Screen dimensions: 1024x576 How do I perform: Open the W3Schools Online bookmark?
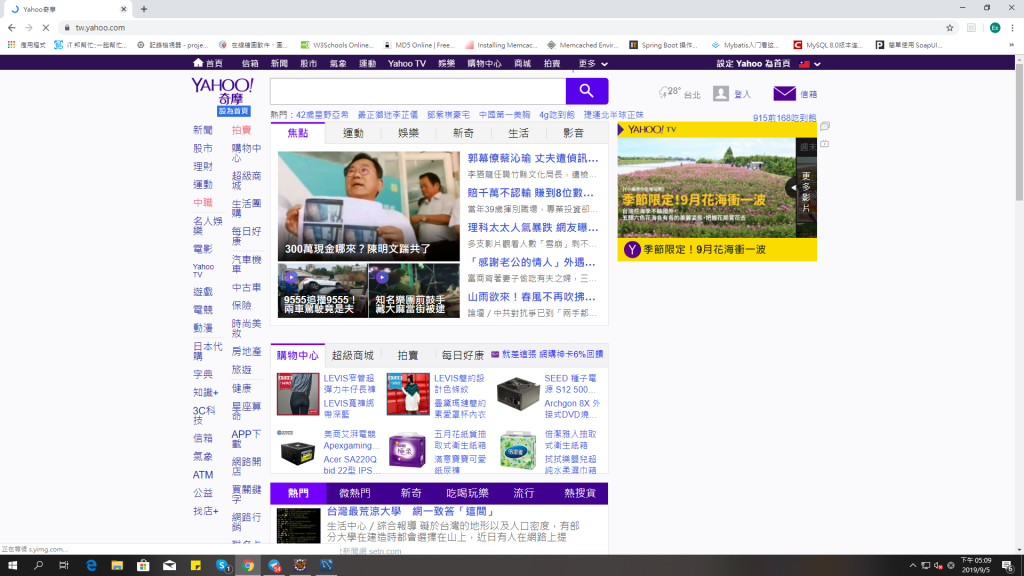[x=337, y=45]
